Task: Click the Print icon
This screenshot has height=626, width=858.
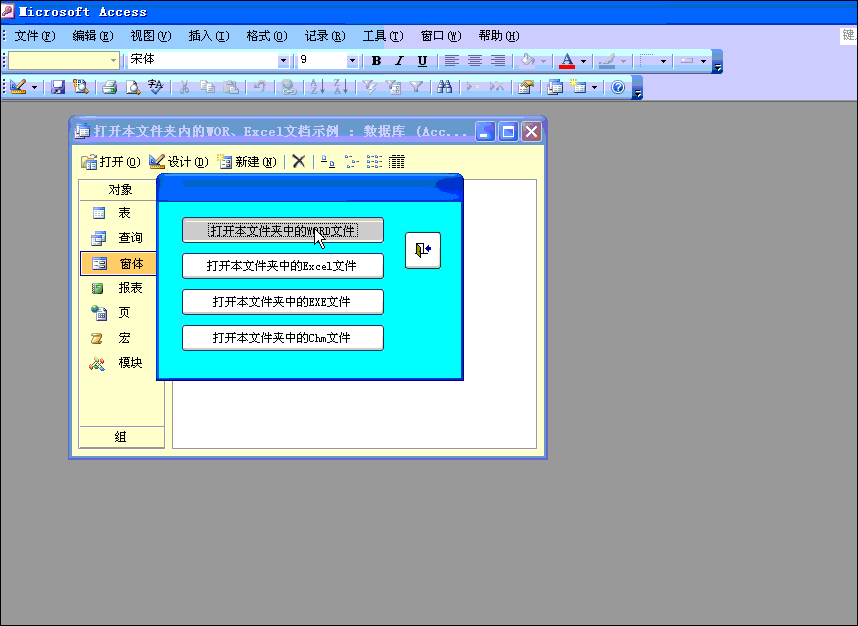Action: (x=109, y=87)
